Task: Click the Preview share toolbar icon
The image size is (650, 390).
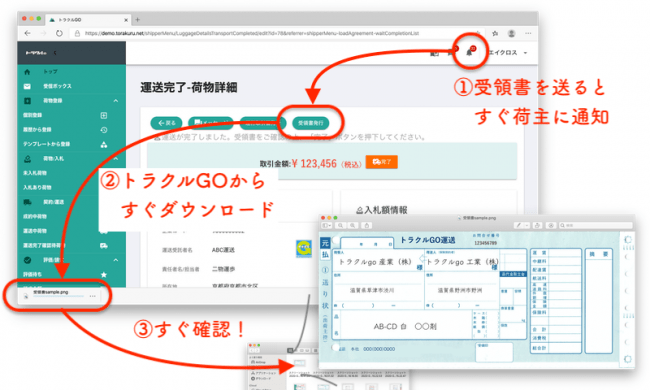Action: point(366,225)
